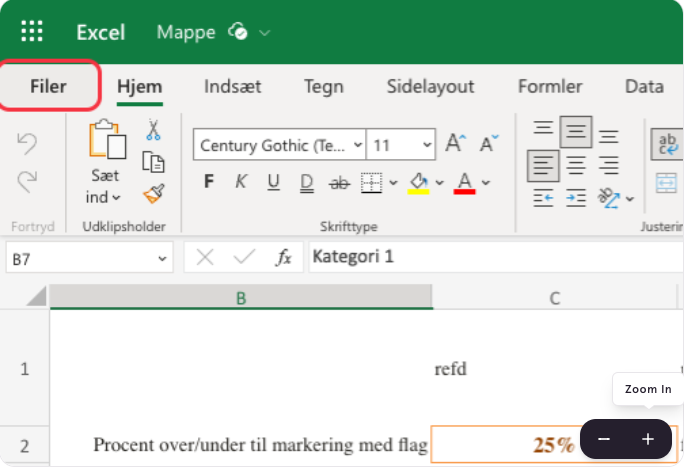Toggle underline U formatting
The width and height of the screenshot is (684, 467).
tap(274, 182)
